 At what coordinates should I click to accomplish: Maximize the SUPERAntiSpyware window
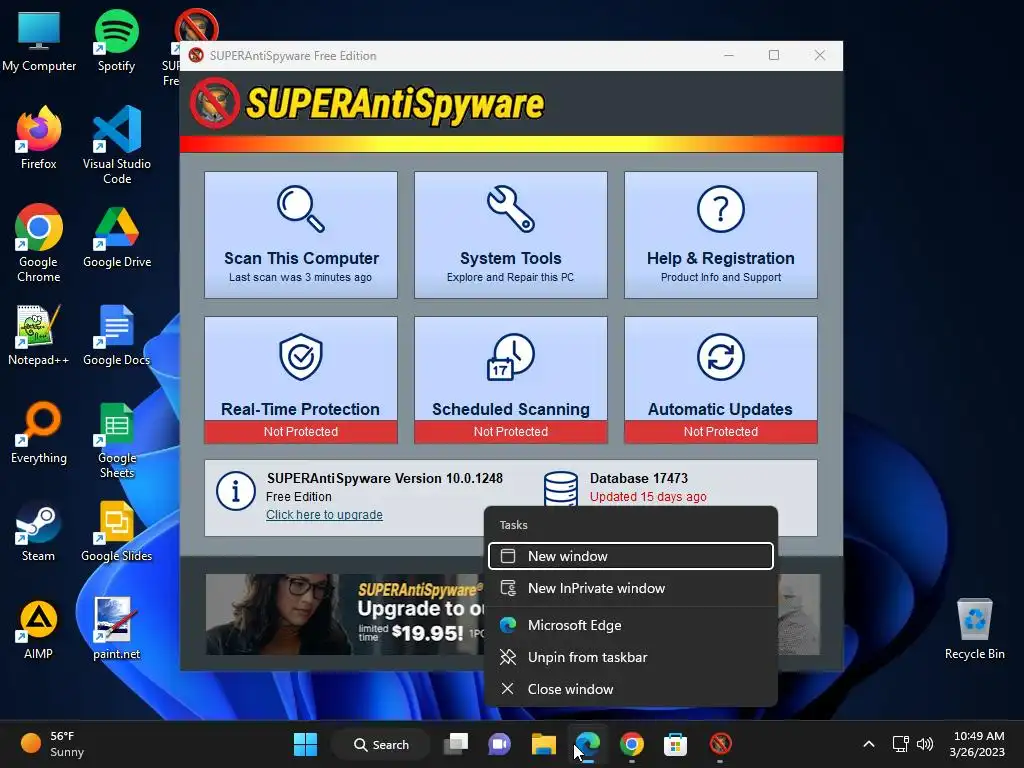(774, 56)
